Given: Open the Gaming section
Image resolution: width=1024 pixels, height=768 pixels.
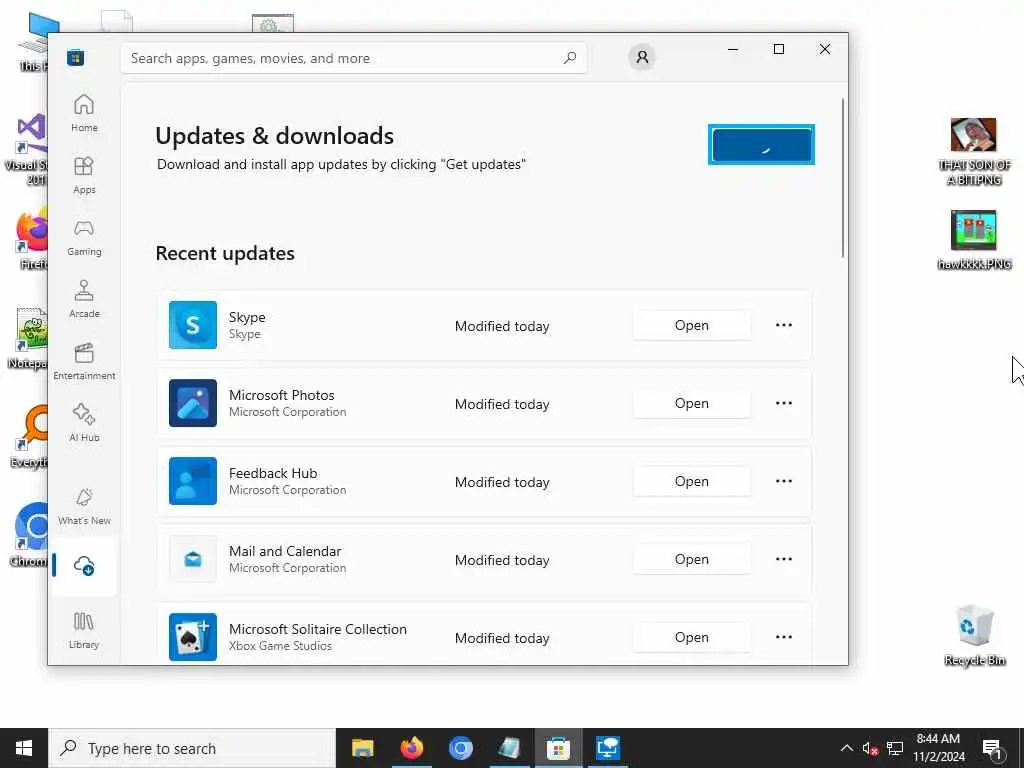Looking at the screenshot, I should pyautogui.click(x=84, y=238).
